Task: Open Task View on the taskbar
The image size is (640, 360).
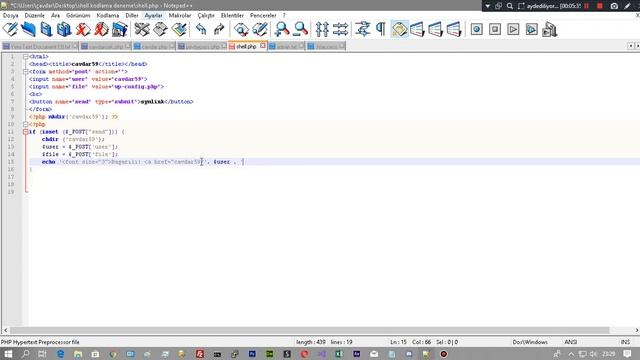Action: point(42,354)
